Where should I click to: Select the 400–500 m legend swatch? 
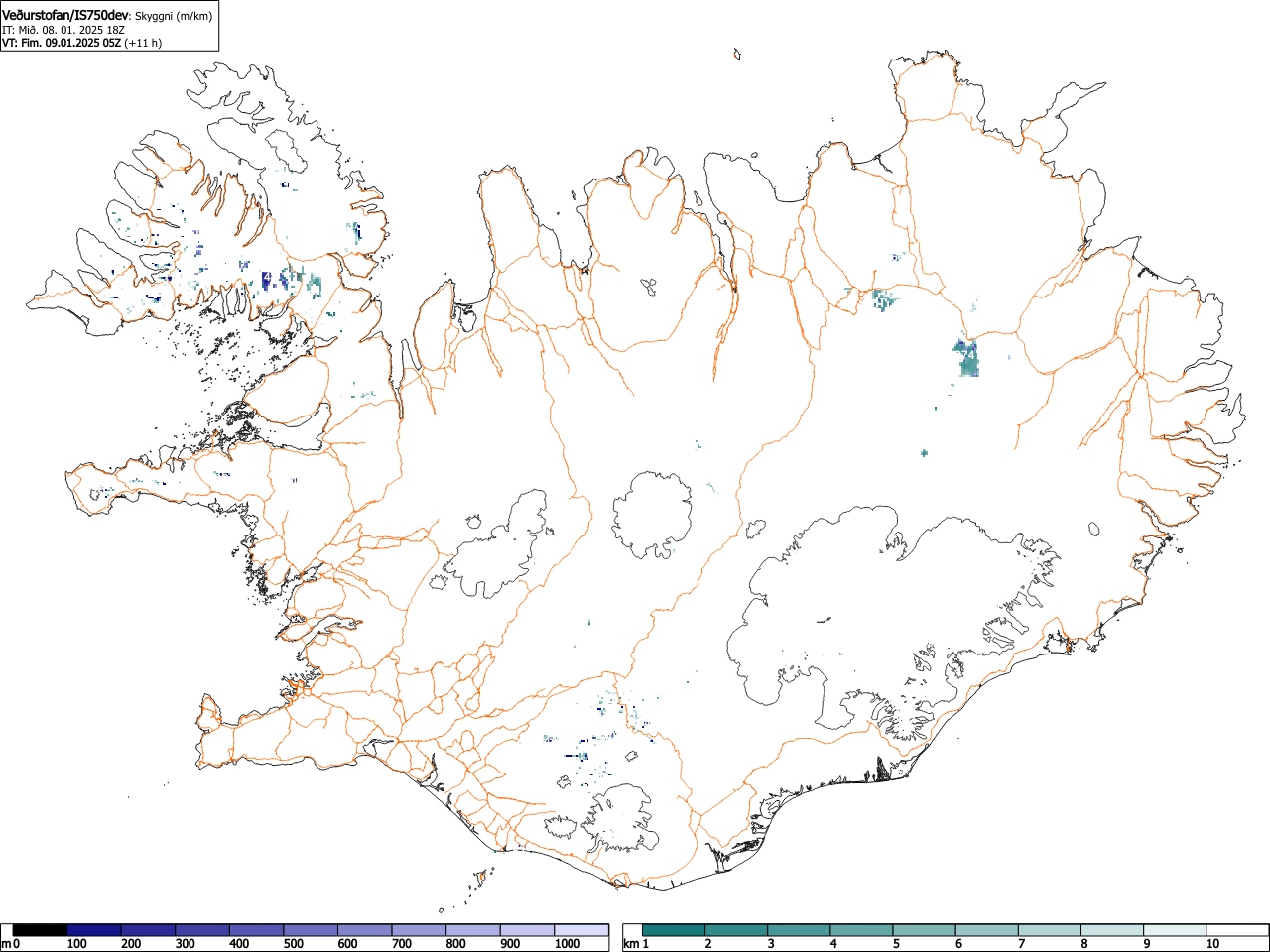point(256,930)
